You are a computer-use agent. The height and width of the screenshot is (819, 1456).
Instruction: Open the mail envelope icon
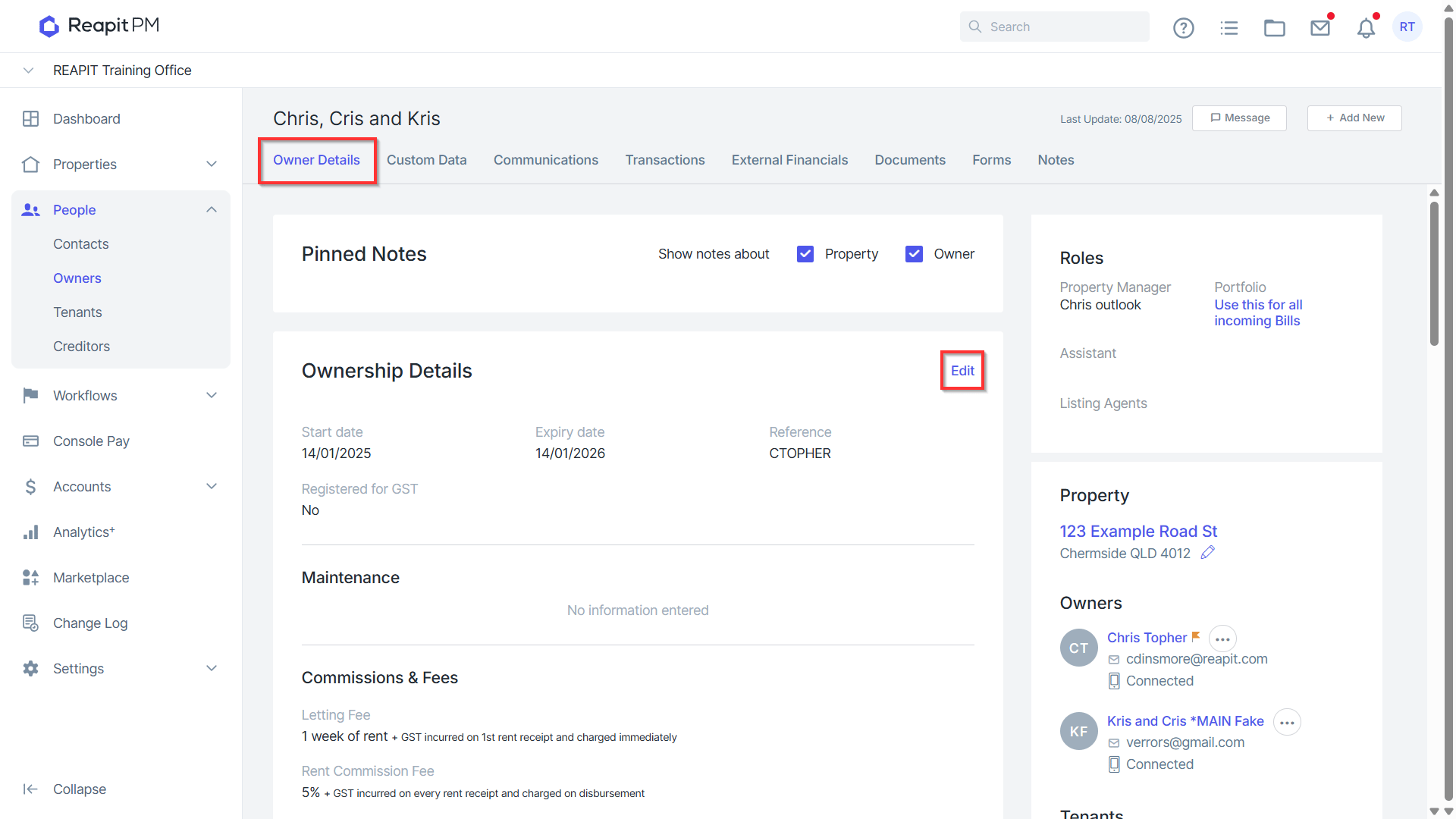pyautogui.click(x=1320, y=28)
